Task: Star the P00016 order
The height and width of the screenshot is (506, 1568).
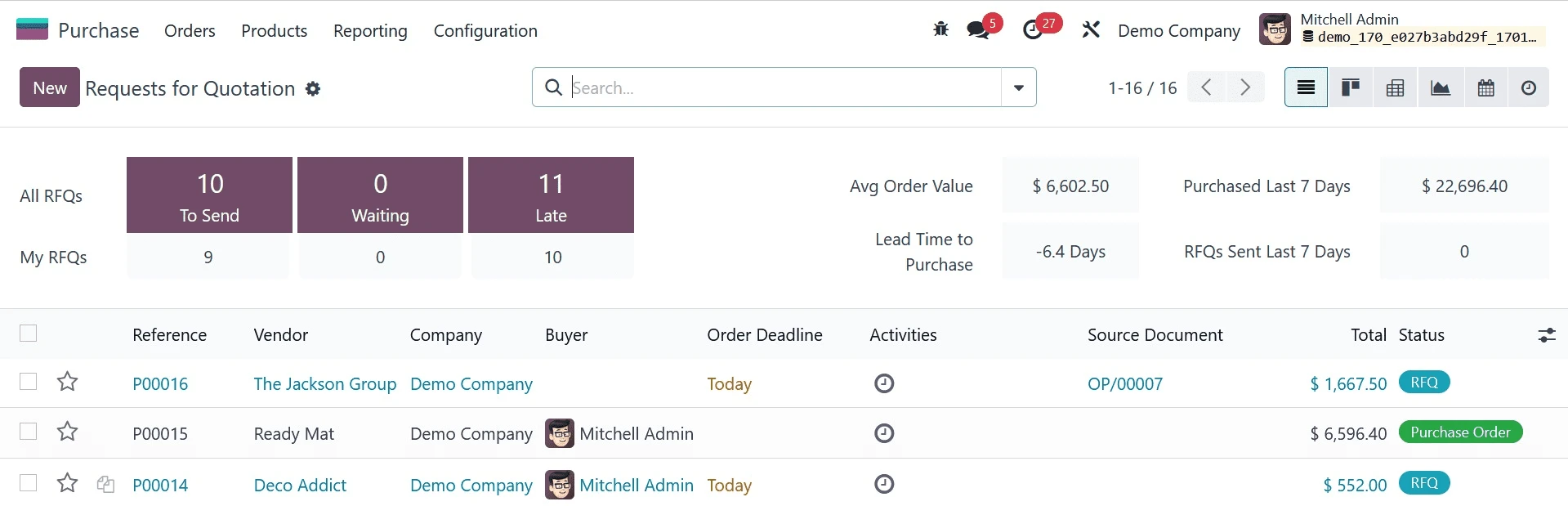Action: pyautogui.click(x=67, y=381)
